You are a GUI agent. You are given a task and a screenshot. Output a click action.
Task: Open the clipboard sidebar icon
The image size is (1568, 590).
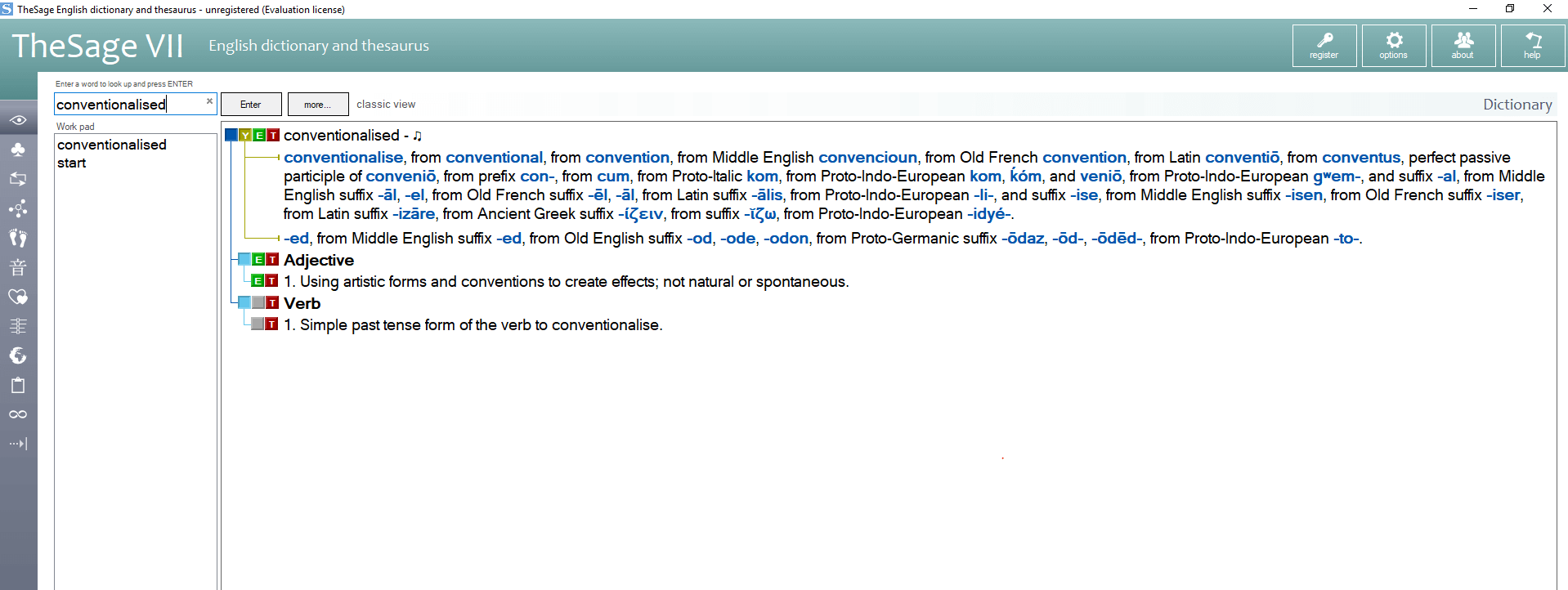point(18,385)
